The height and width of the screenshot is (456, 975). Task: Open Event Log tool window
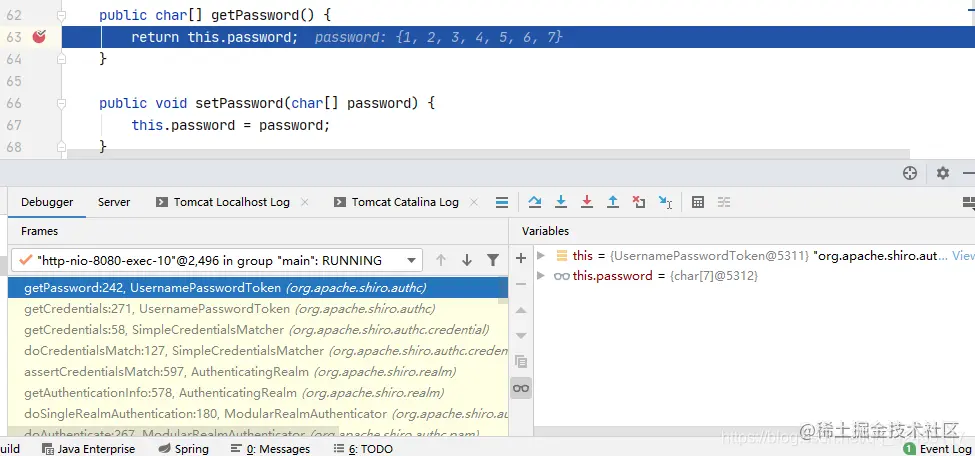[x=938, y=449]
